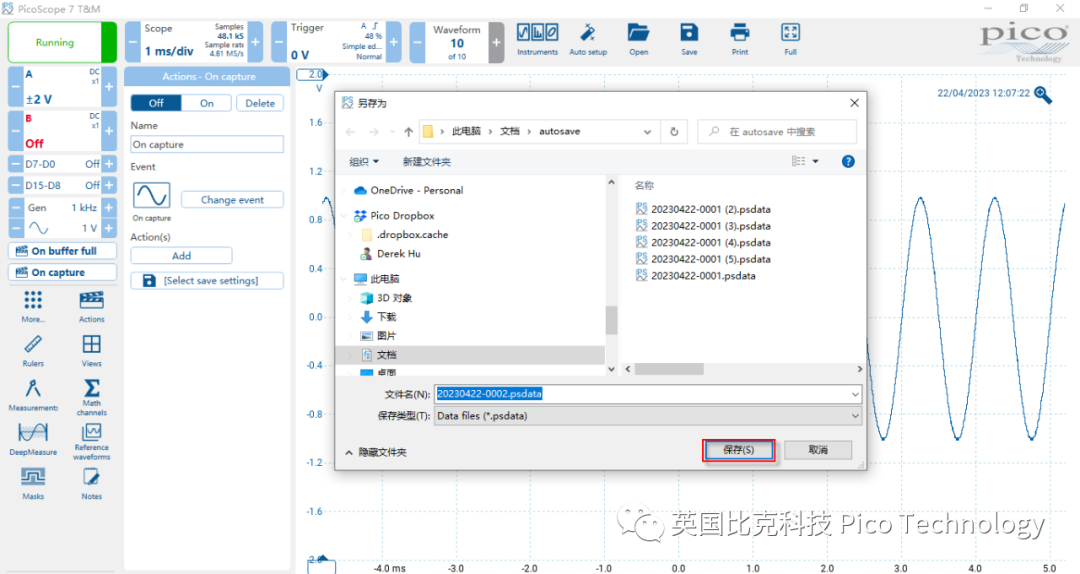Open the Notes tool
Viewport: 1080px width, 574px height.
tap(92, 477)
